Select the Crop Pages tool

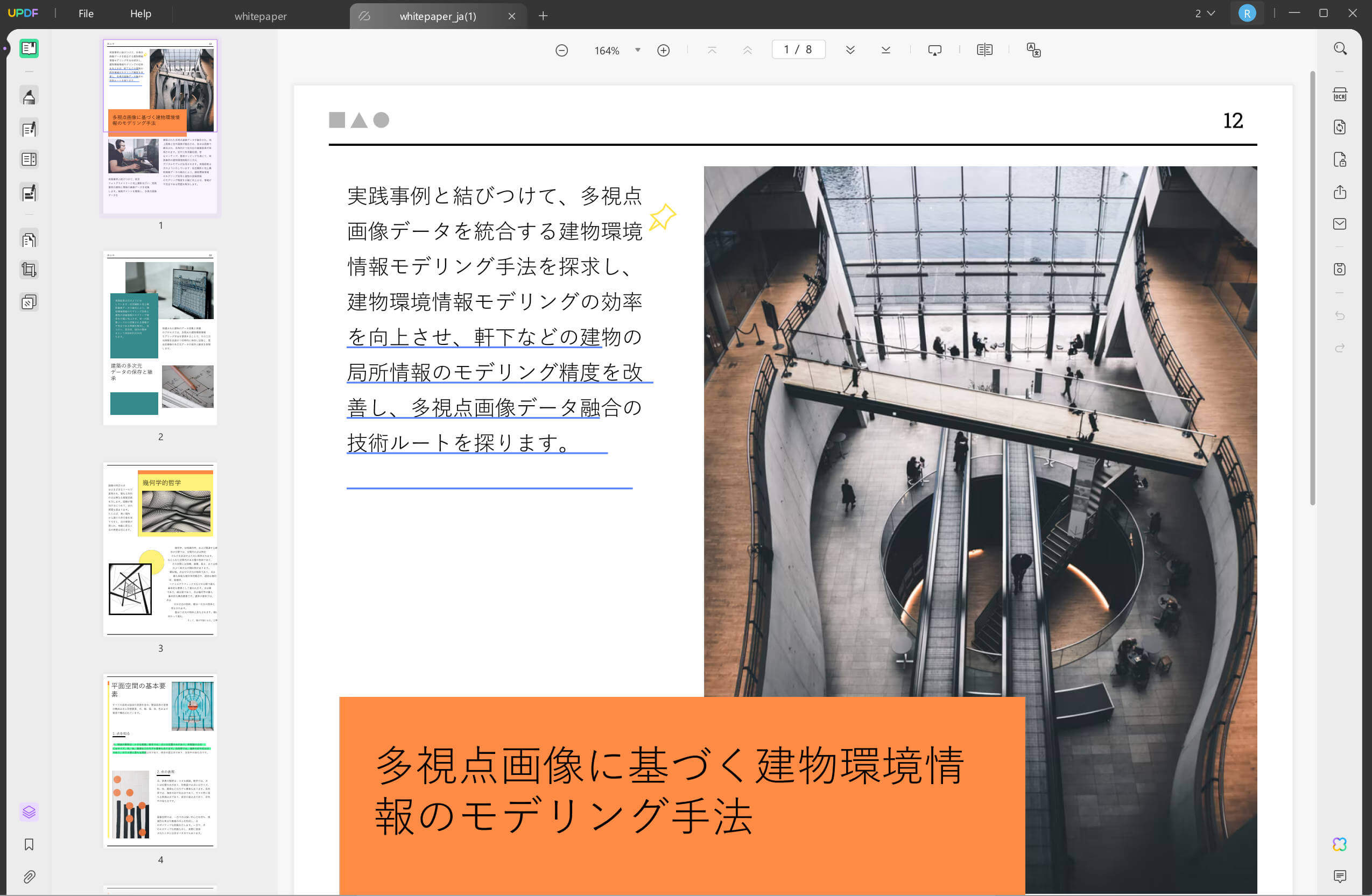click(30, 269)
